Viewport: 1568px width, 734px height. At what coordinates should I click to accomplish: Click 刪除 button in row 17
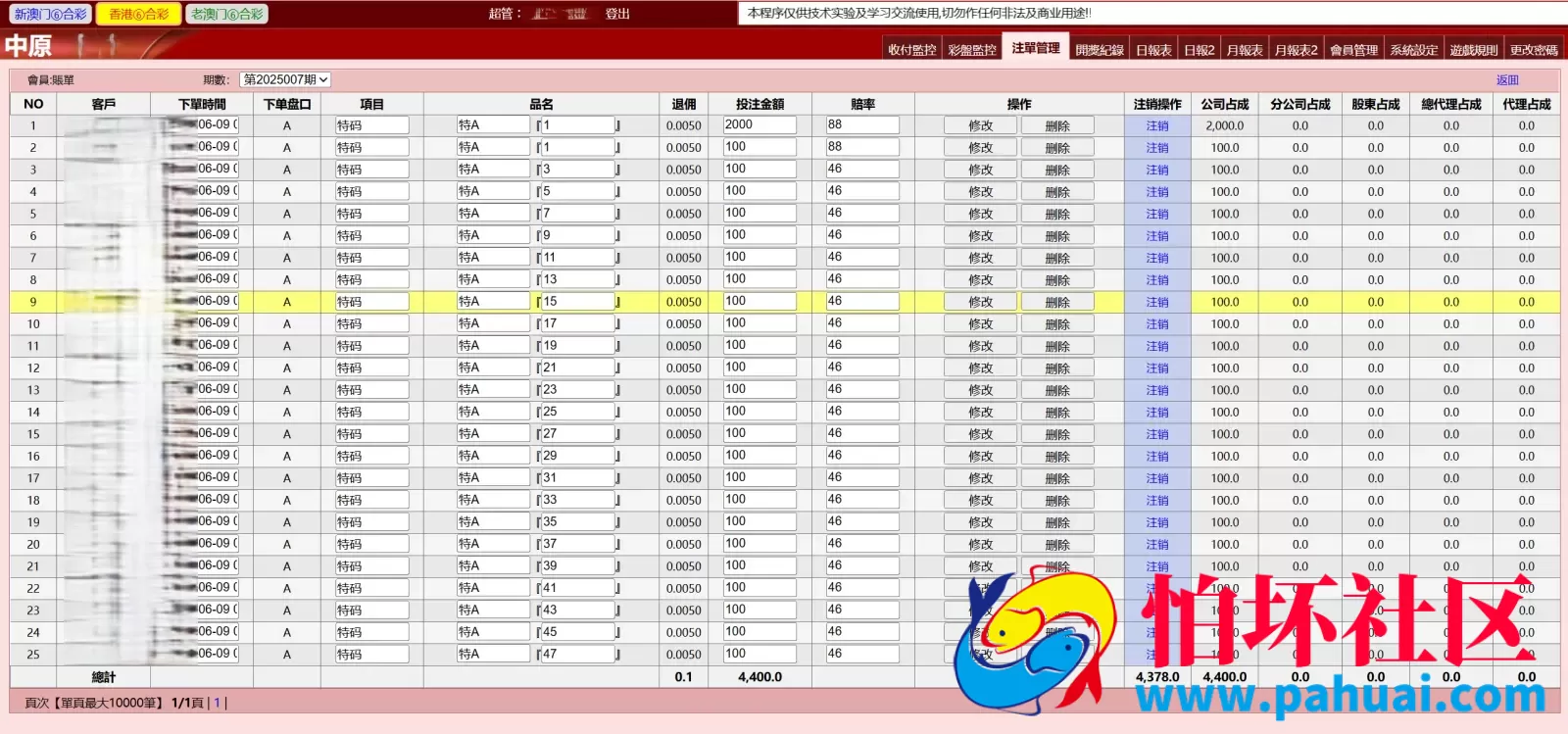coord(1057,478)
